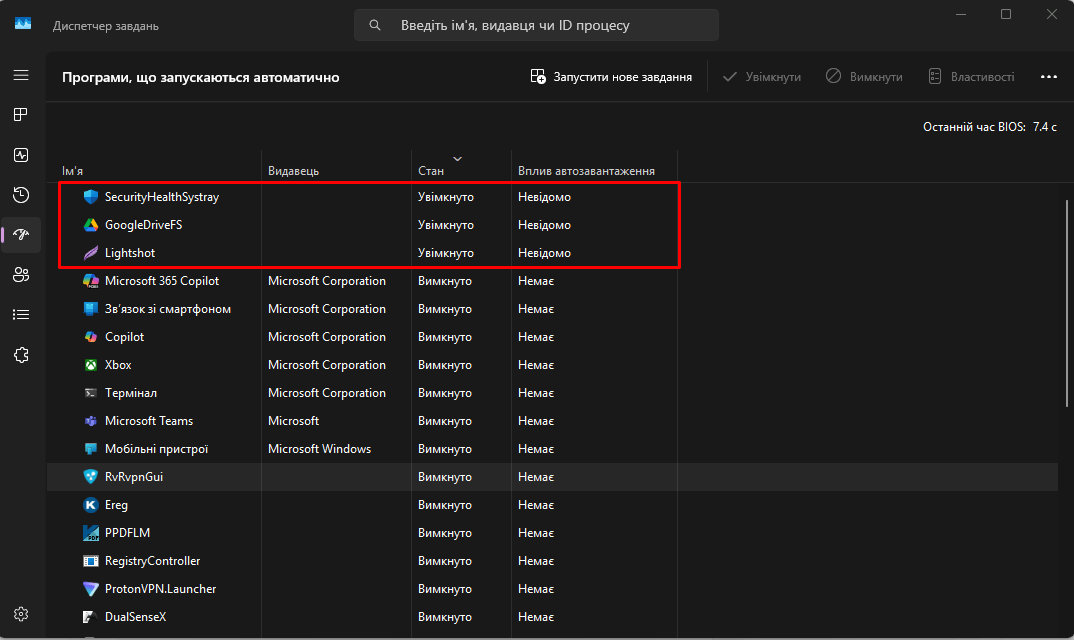The image size is (1074, 640).
Task: Open the Processes page icon
Action: [21, 114]
